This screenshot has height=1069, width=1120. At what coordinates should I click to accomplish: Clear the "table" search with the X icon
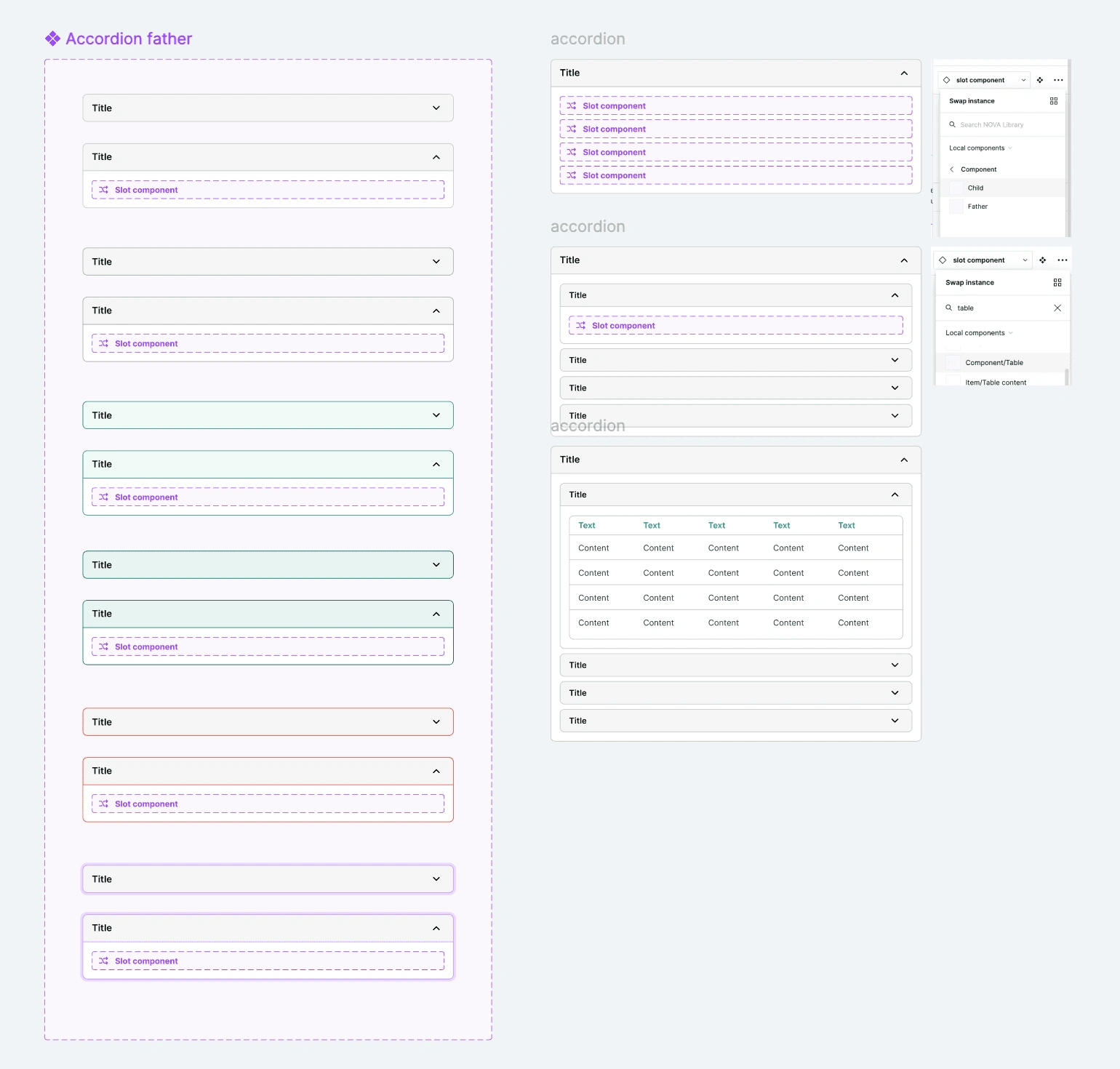[x=1057, y=308]
